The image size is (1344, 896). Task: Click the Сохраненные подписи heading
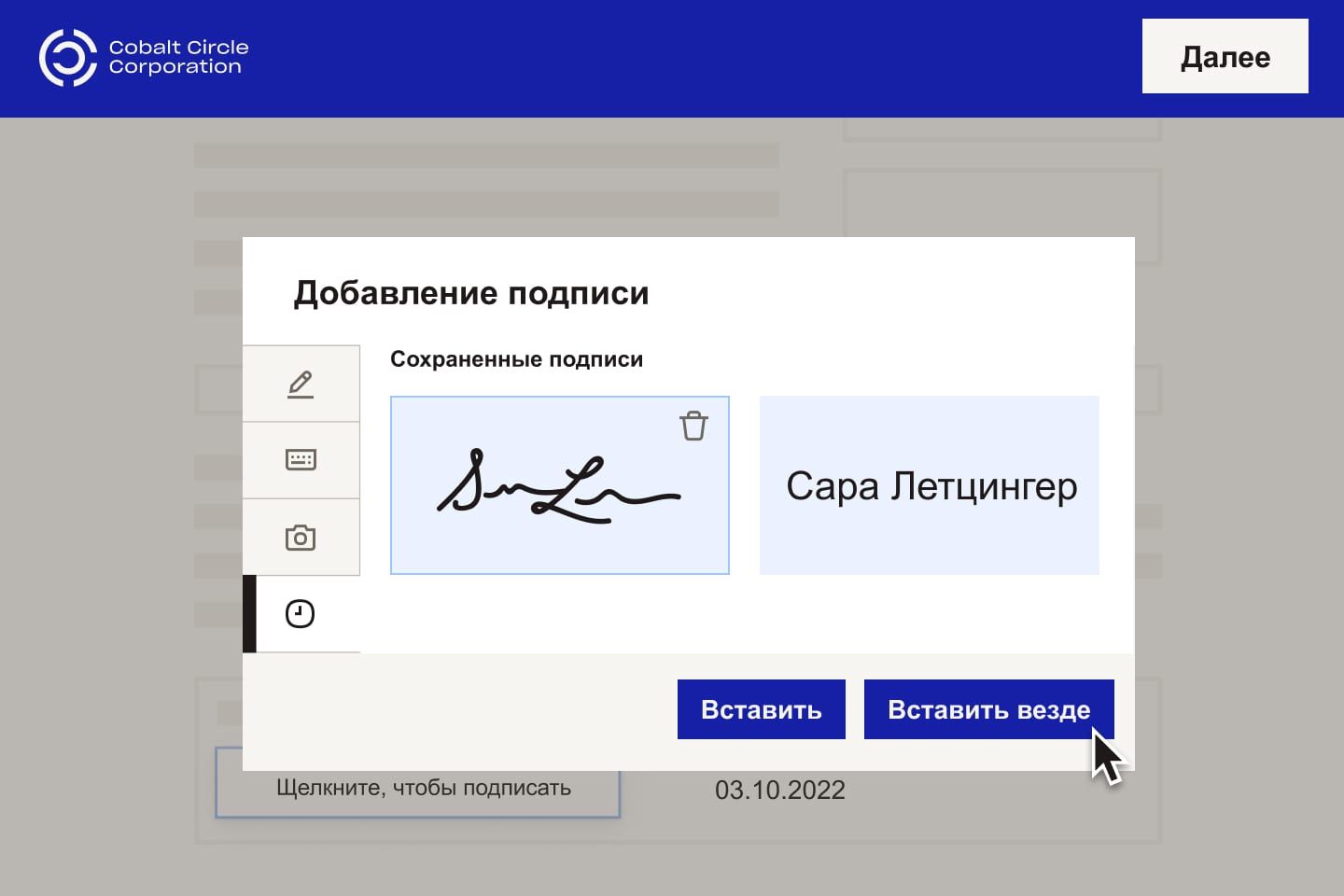[516, 359]
